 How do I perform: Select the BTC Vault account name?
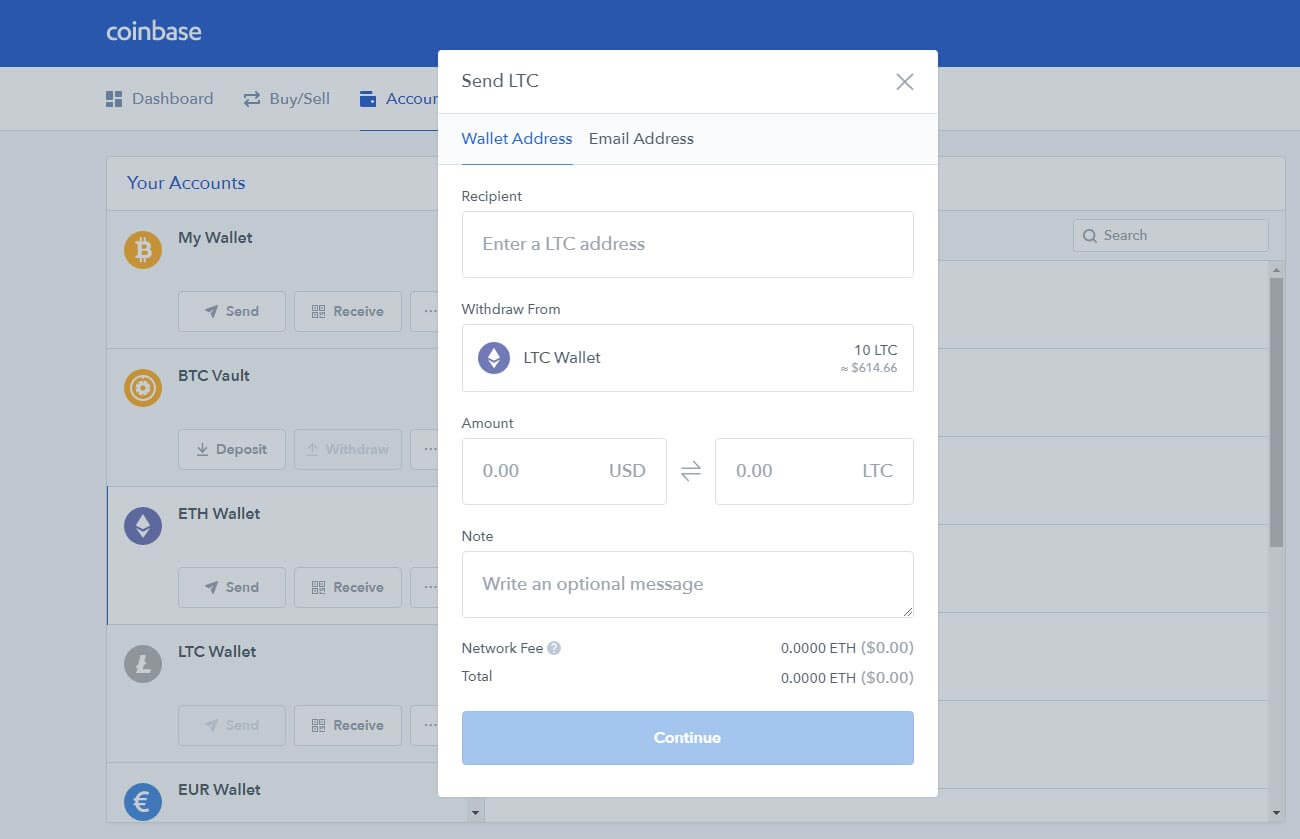[x=214, y=376]
